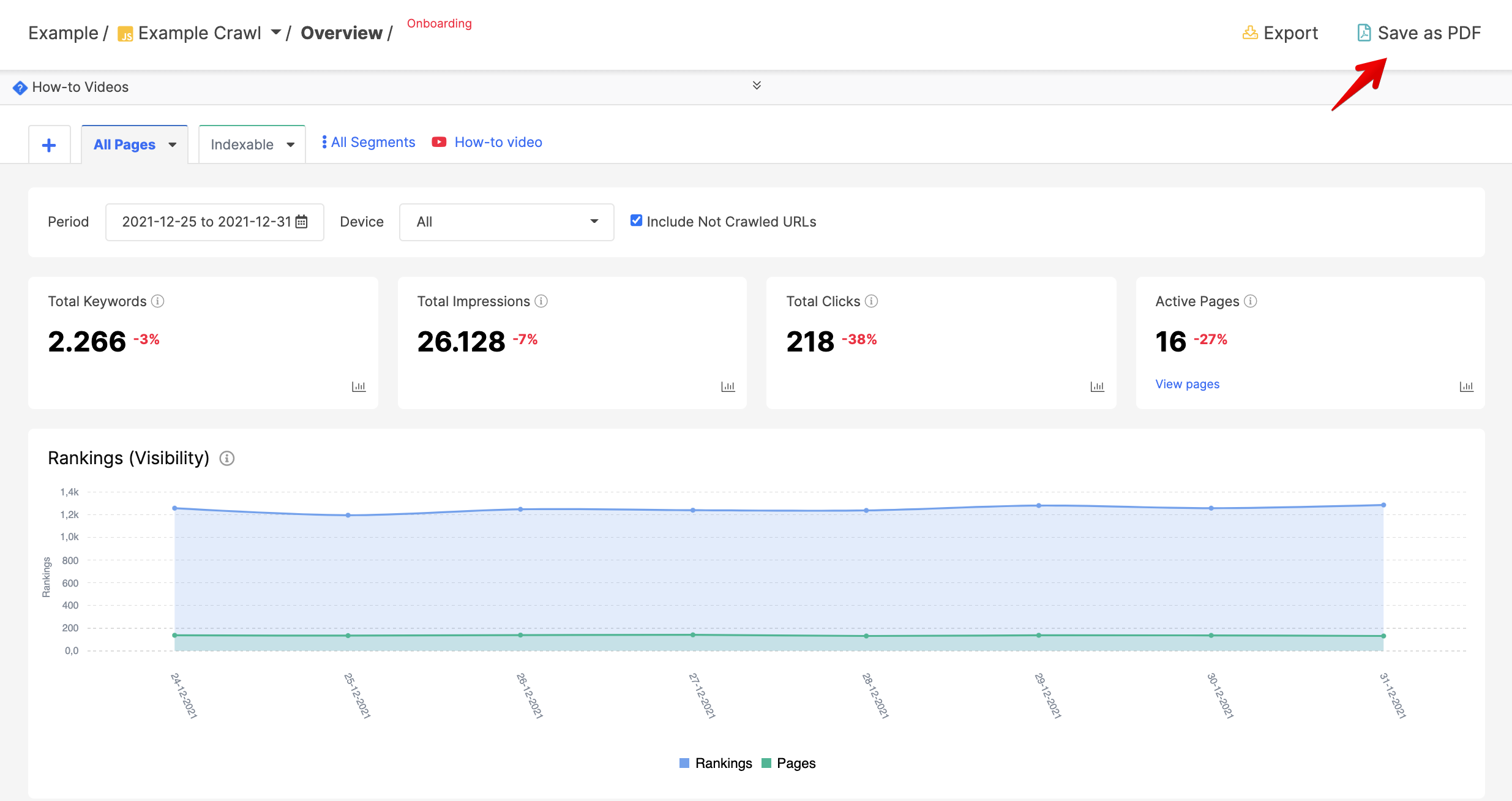Click the How-to Videos question mark icon
1512x801 pixels.
pos(20,88)
